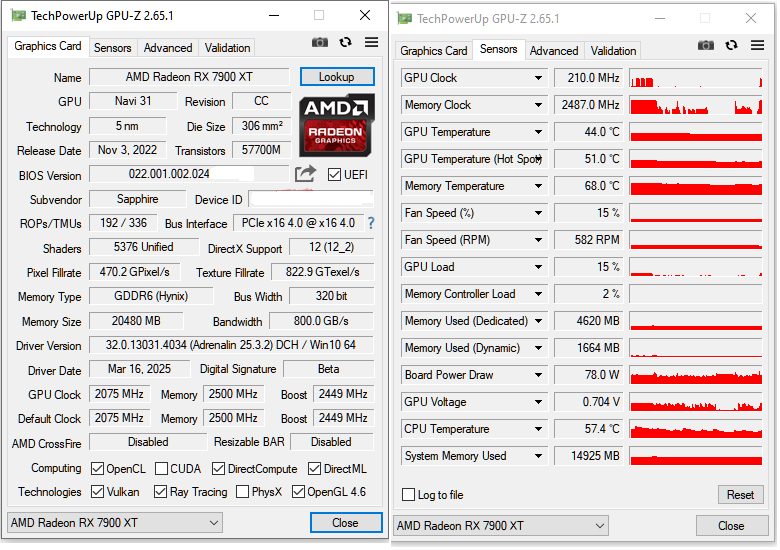Open the GPU selector dropdown in the Graphics Card window
780x550 pixels.
coord(115,523)
